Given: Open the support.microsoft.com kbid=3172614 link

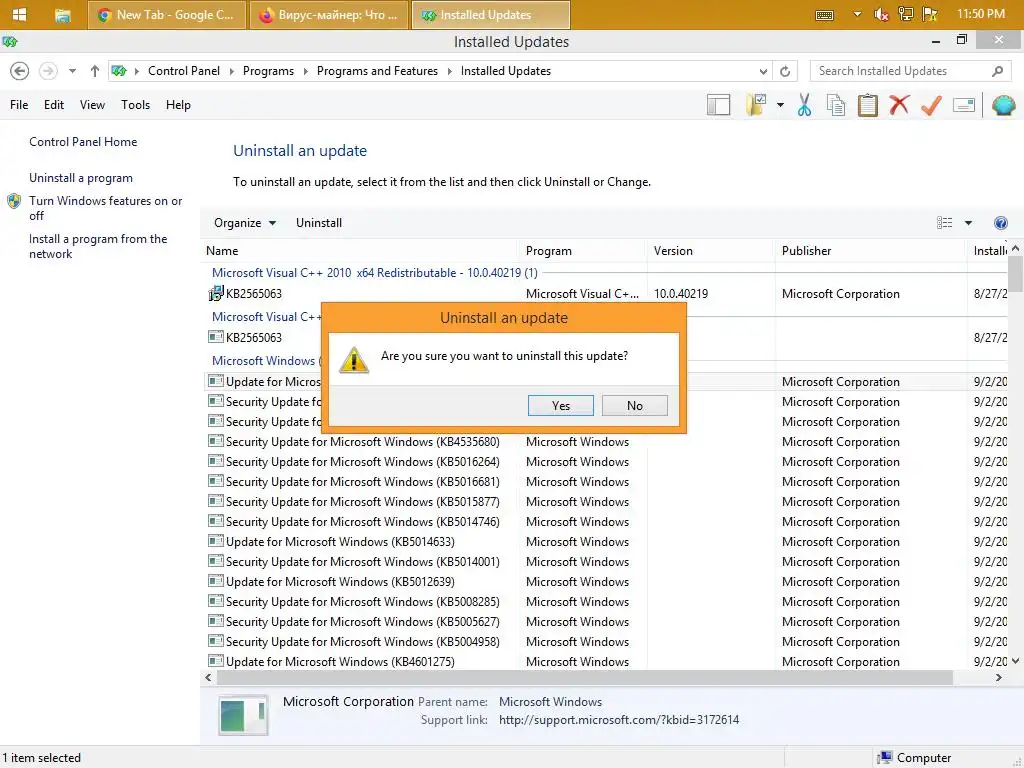Looking at the screenshot, I should click(619, 720).
